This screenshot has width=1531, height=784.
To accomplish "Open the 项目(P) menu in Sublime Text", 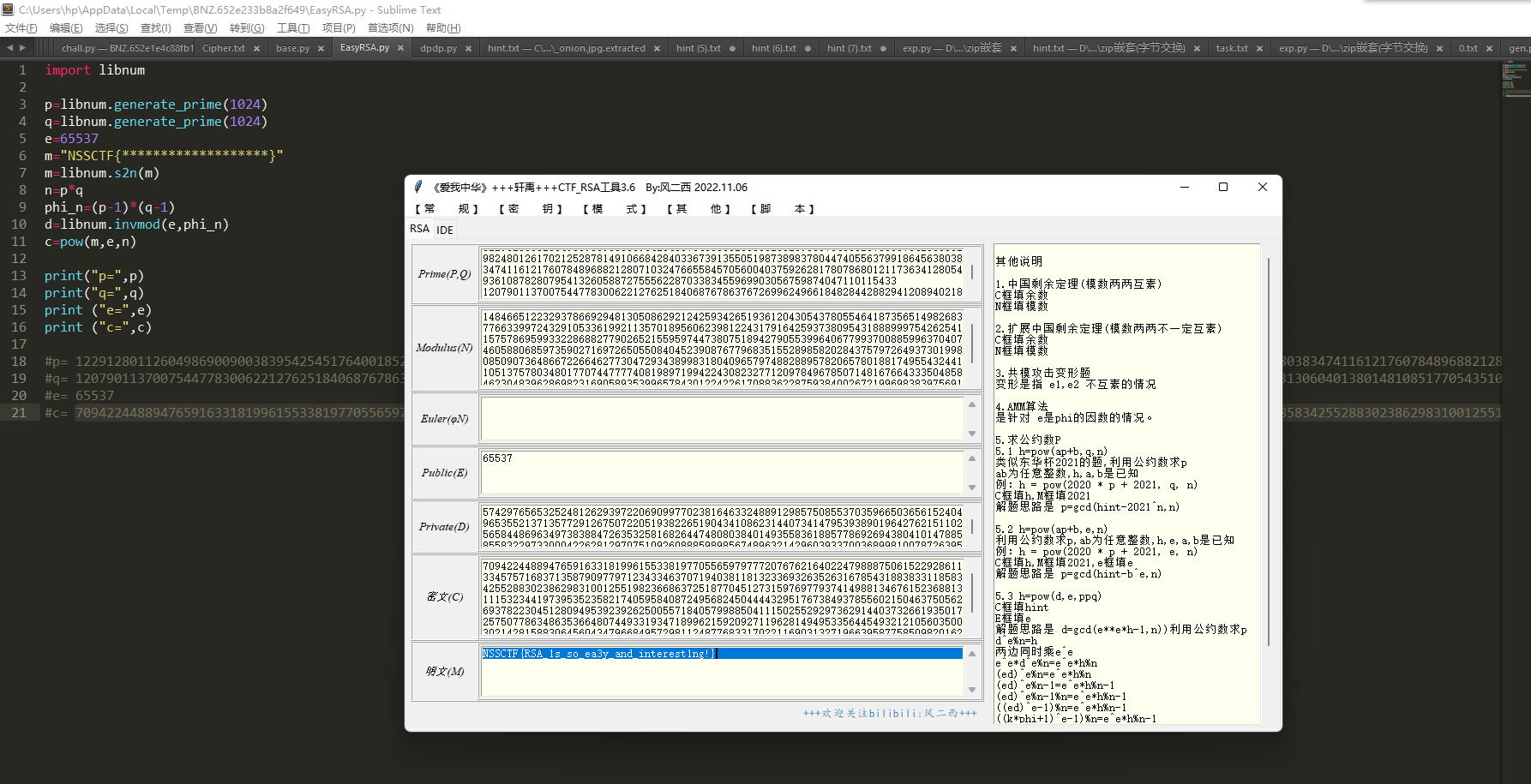I will pos(339,28).
